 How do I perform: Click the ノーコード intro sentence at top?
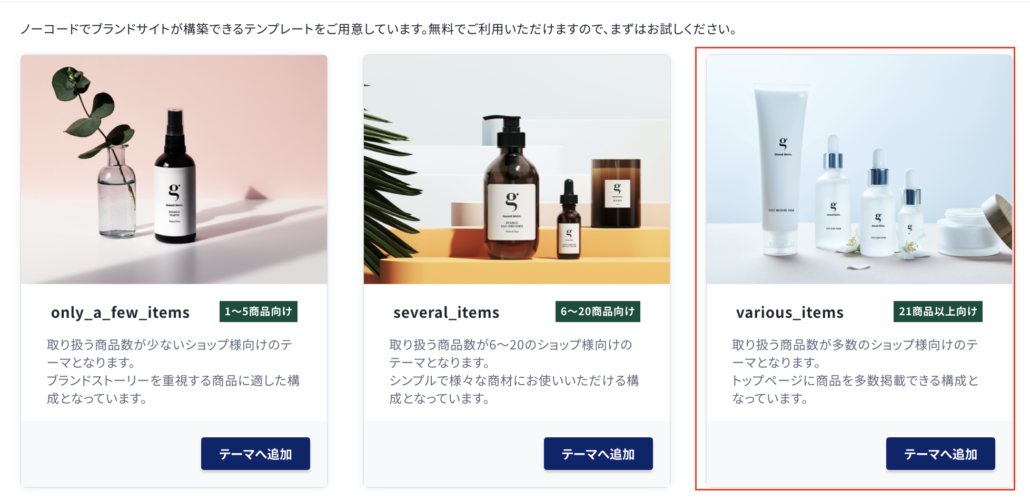click(x=378, y=30)
